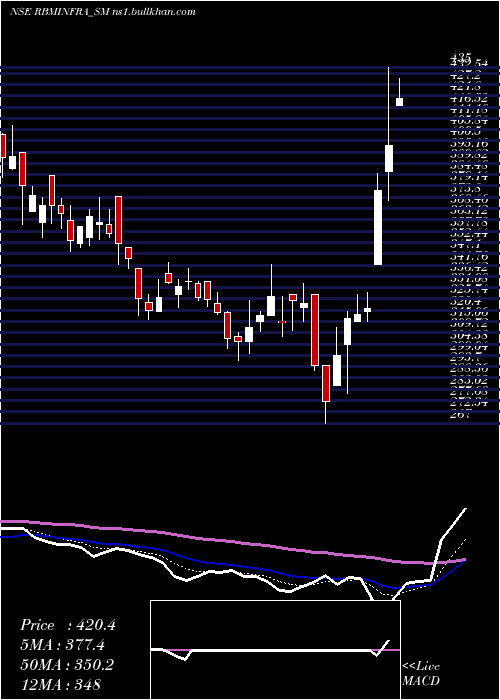Click the '<<Live MACD' label
The height and width of the screenshot is (700, 500).
coord(421,673)
